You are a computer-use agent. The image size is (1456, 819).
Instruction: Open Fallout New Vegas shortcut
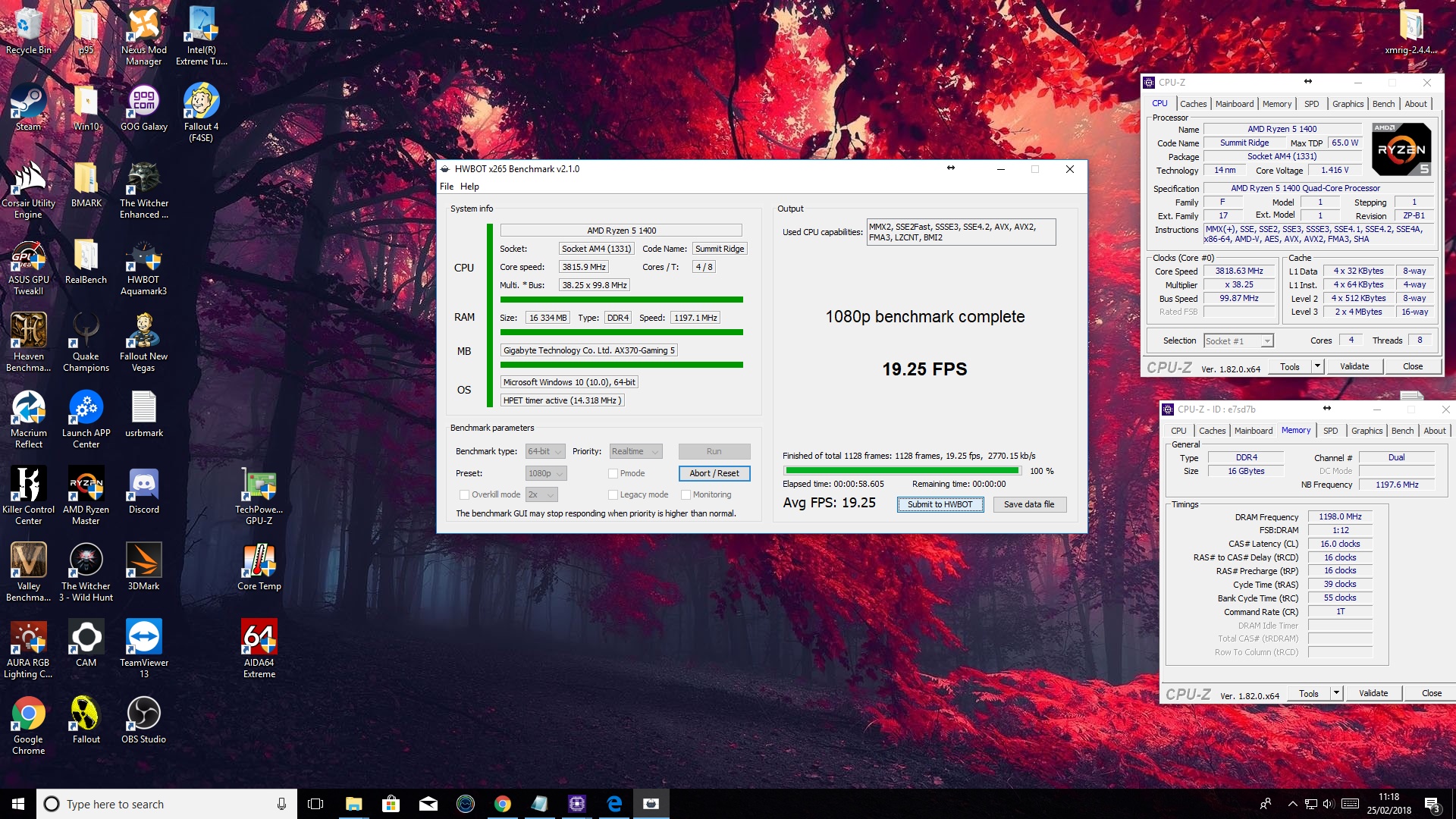(143, 343)
